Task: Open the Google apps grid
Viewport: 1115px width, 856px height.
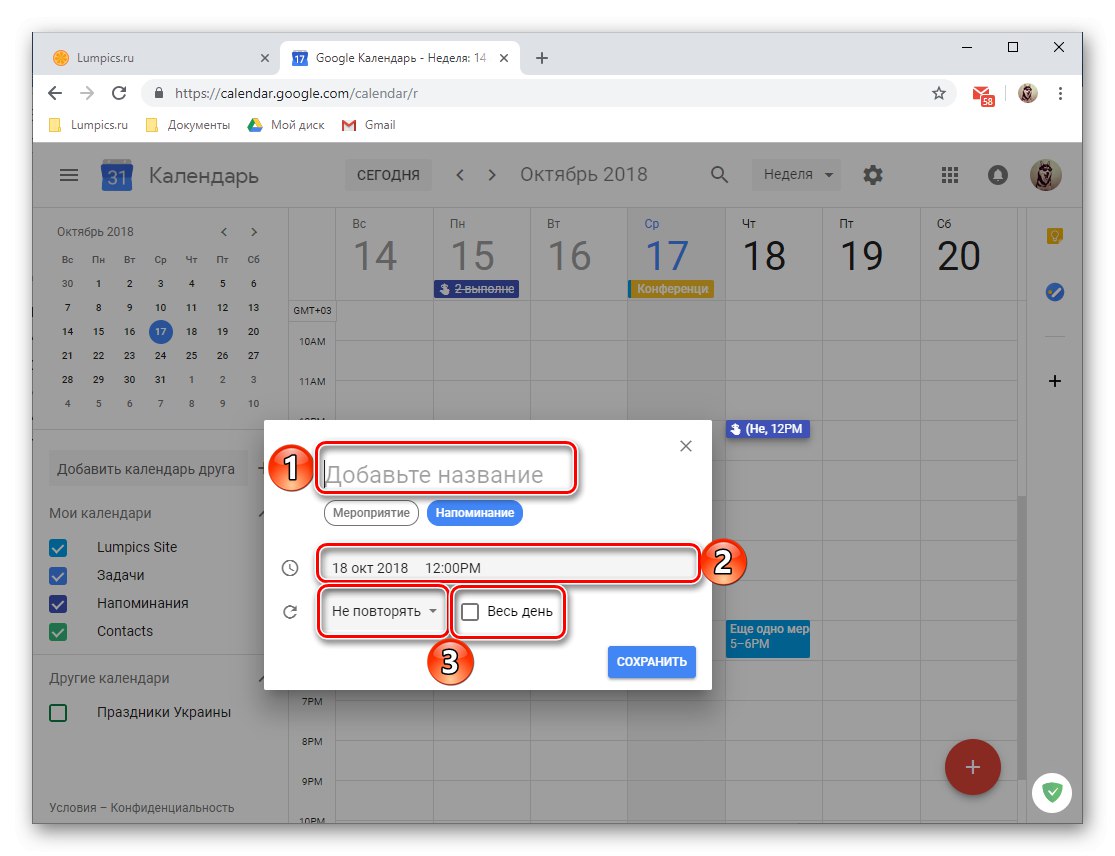Action: (x=949, y=175)
